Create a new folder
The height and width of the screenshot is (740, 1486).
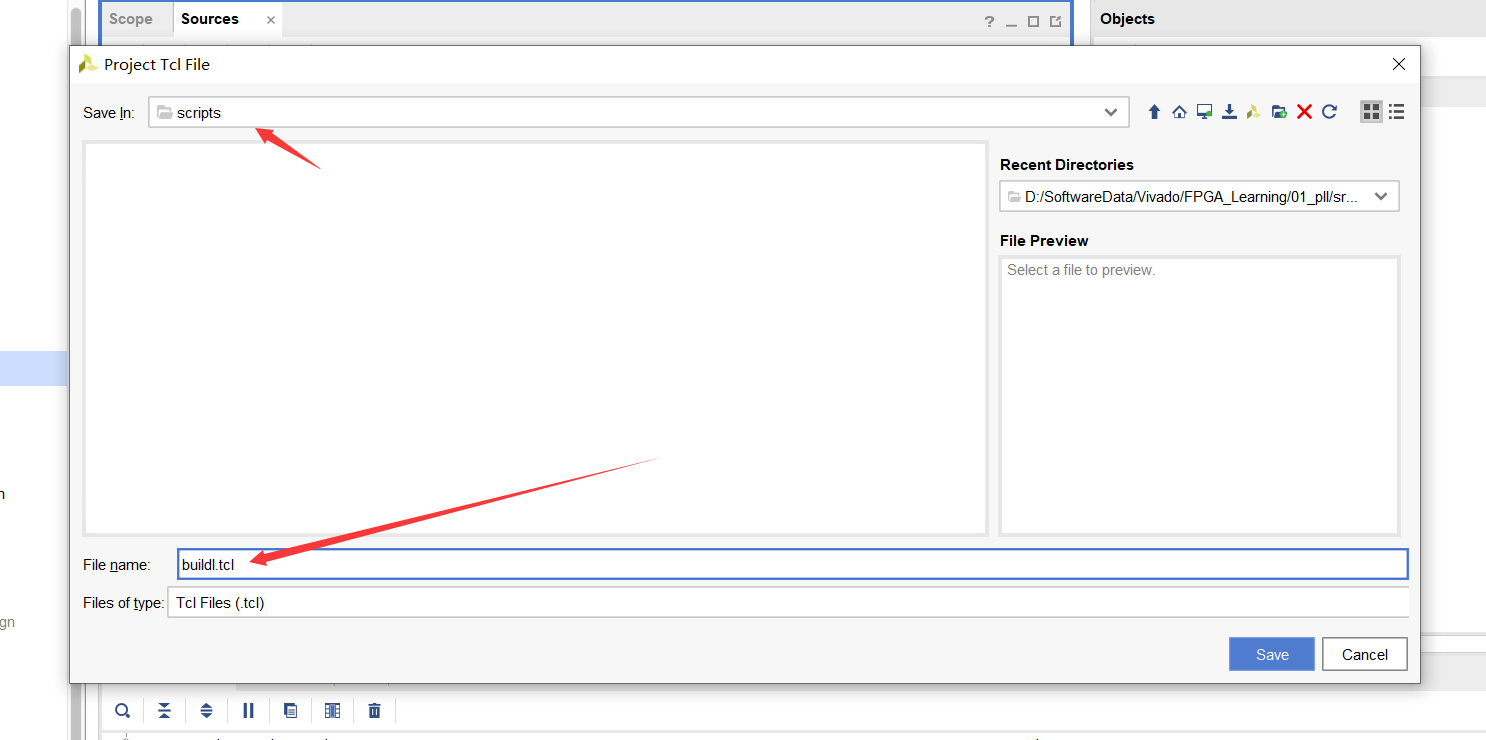1279,112
